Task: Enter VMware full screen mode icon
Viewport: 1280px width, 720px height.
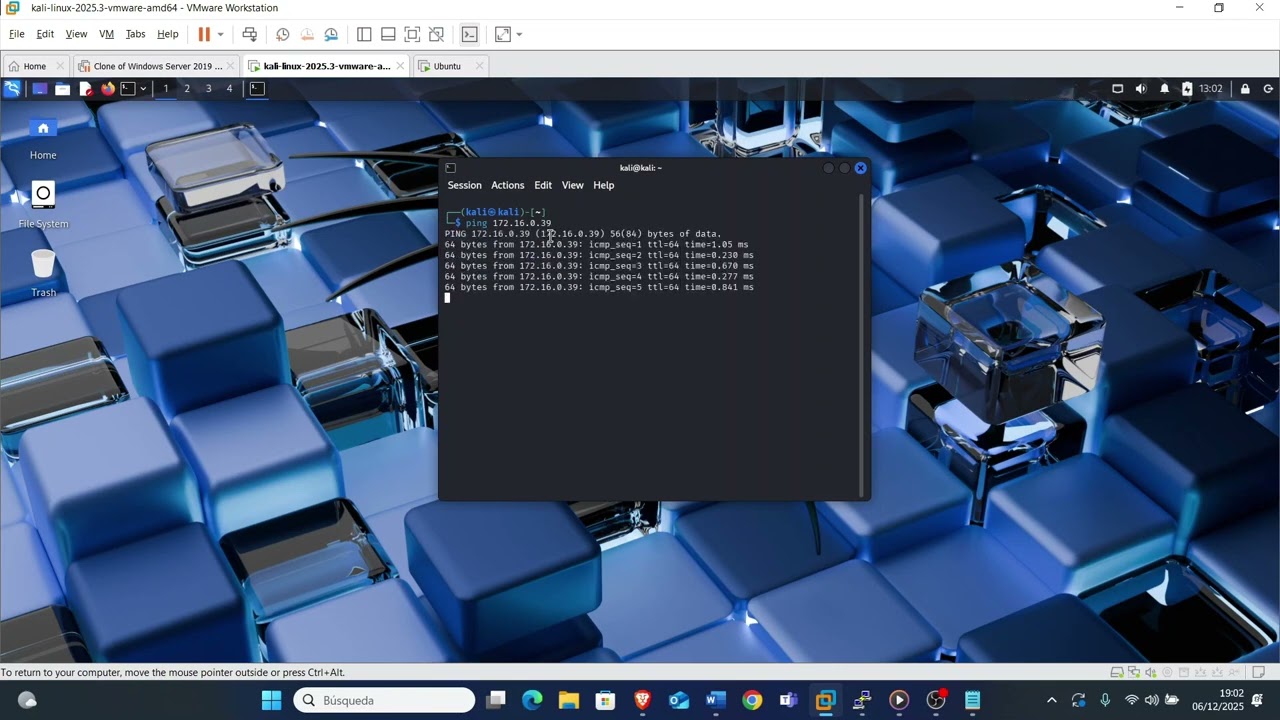Action: (x=412, y=34)
